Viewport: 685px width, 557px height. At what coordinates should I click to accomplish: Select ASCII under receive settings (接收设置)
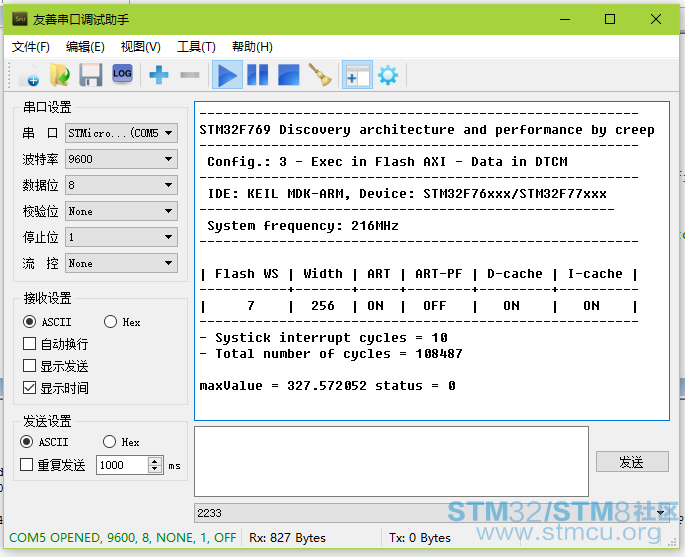click(x=47, y=322)
